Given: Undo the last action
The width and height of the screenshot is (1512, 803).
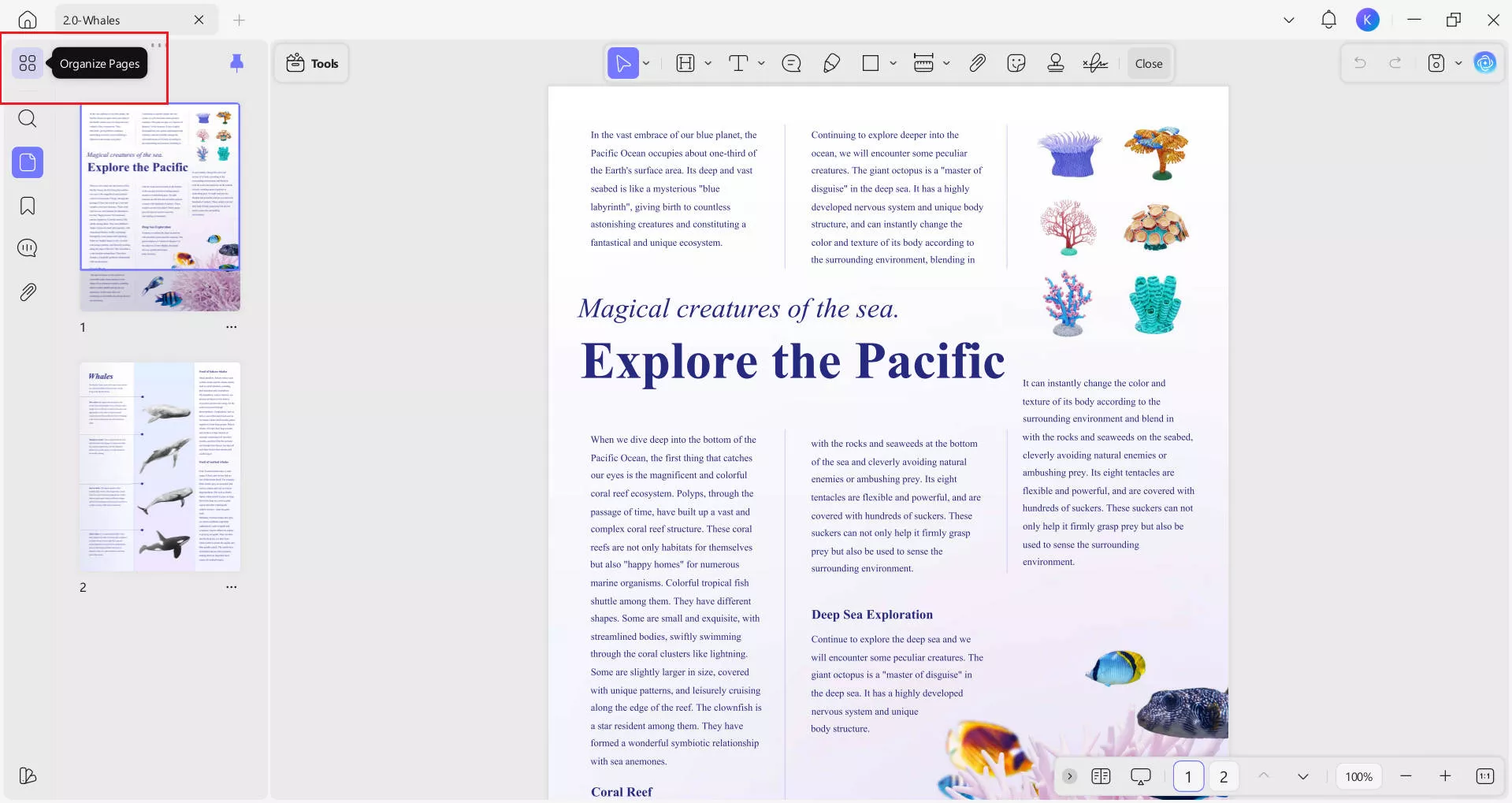Looking at the screenshot, I should (x=1360, y=63).
